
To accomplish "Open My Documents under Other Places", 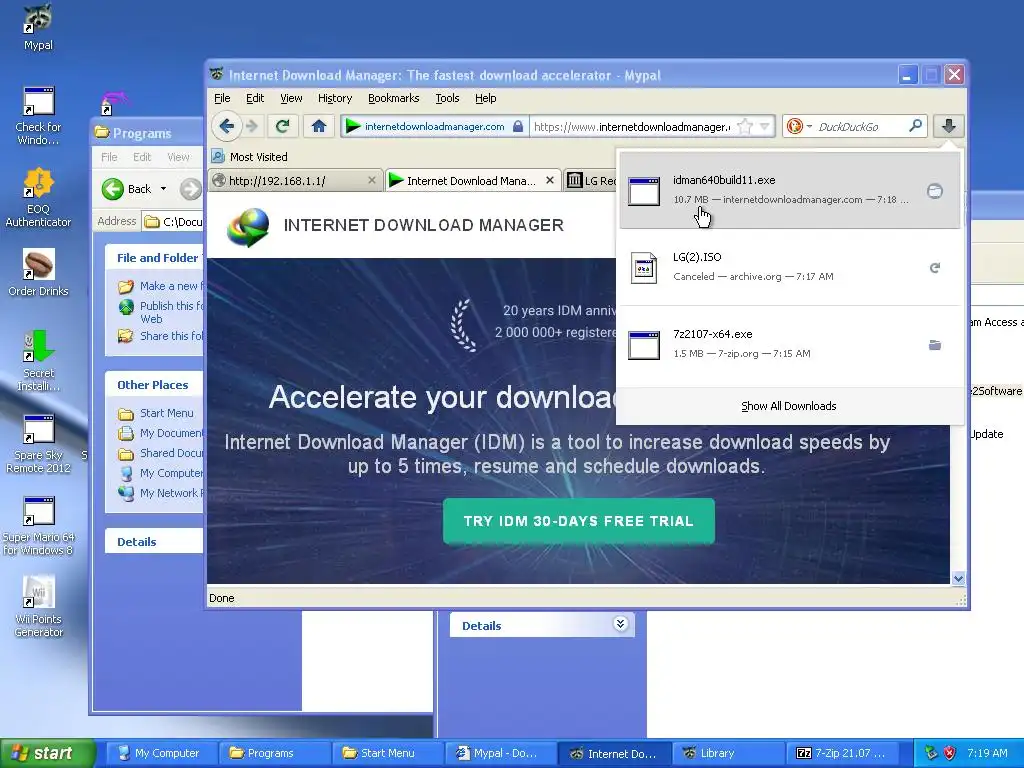I will click(161, 433).
